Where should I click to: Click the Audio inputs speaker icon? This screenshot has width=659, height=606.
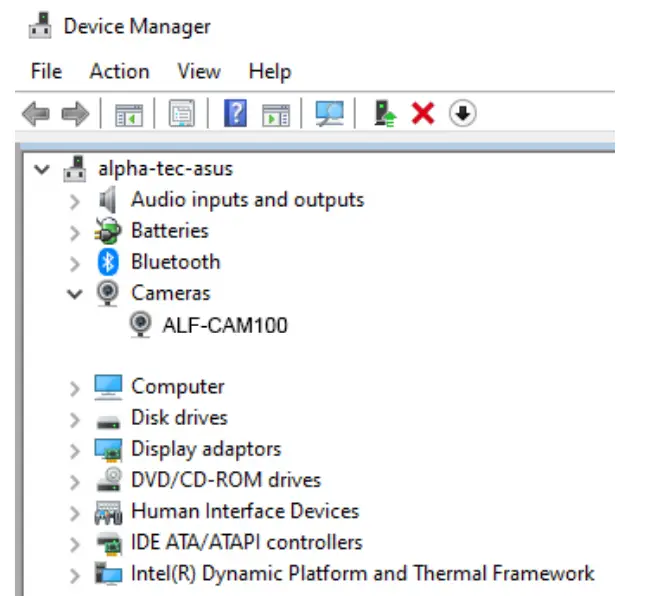[x=107, y=200]
